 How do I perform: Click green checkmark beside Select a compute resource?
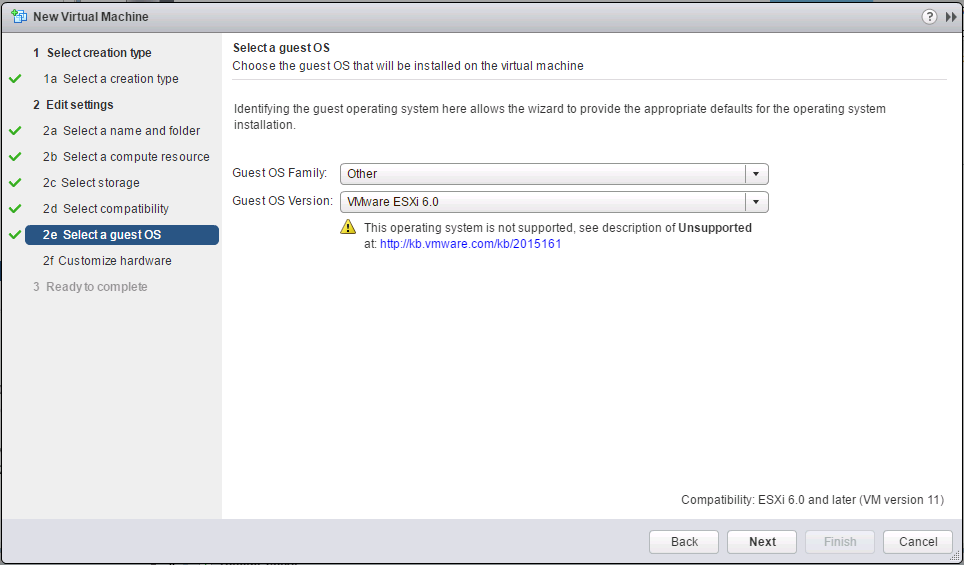[x=15, y=157]
